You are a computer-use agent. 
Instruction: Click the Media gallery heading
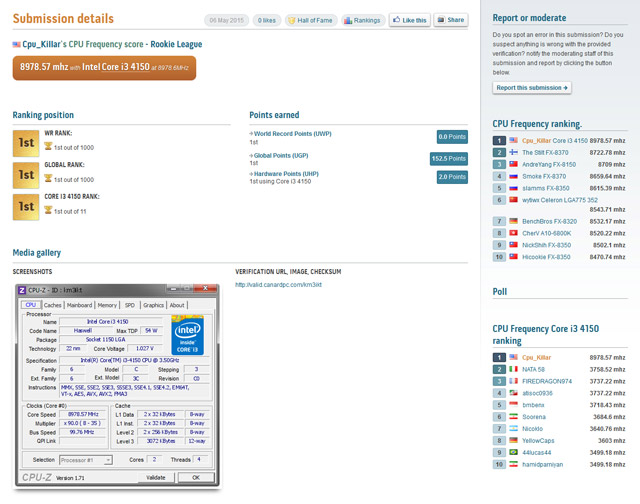(37, 253)
